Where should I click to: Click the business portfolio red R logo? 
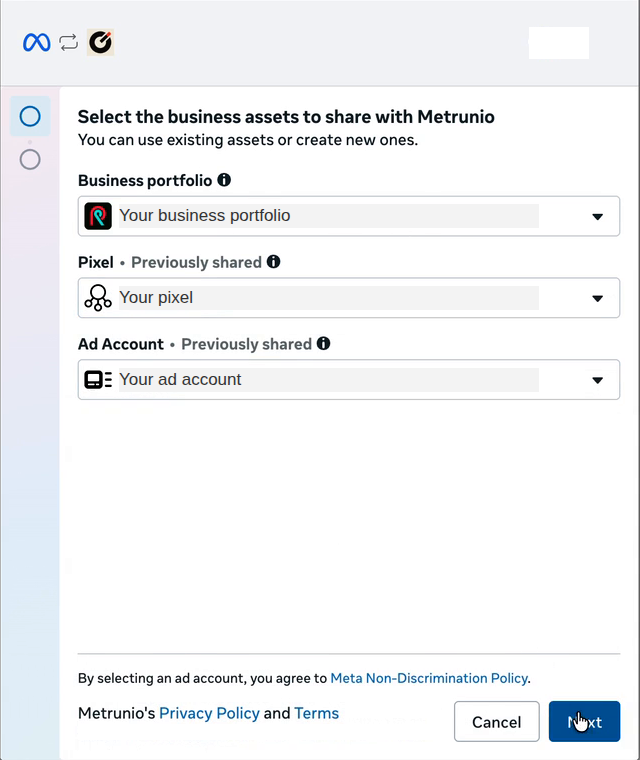pos(98,216)
